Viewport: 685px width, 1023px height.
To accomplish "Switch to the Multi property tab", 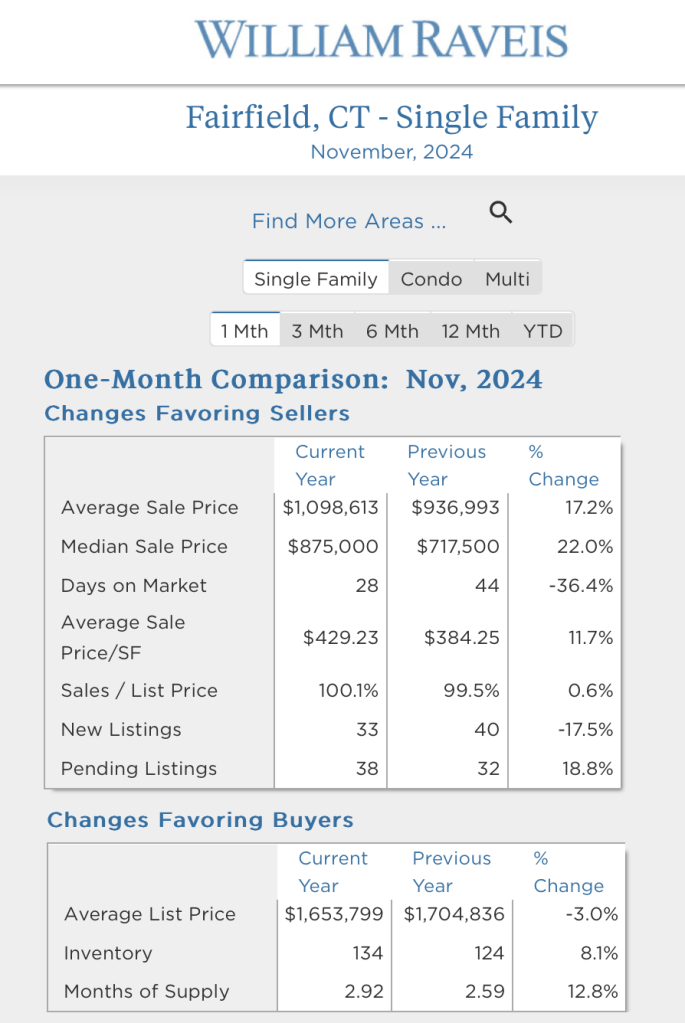I will click(x=507, y=279).
